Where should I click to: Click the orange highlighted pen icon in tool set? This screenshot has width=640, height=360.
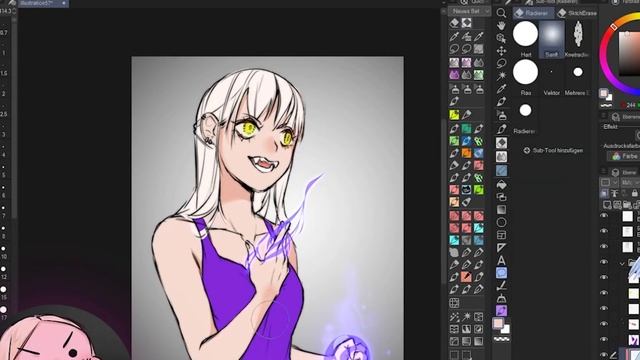pos(466,153)
